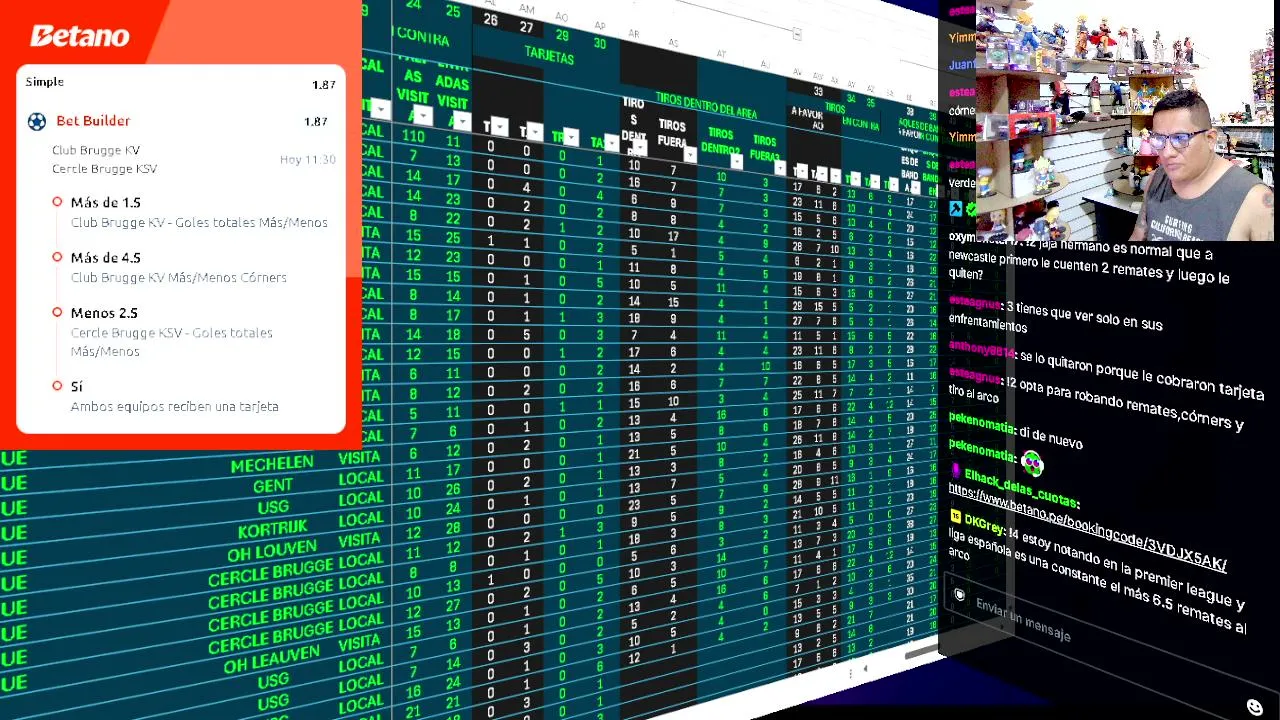1280x720 pixels.
Task: Click the green verified badge in chat
Action: [970, 210]
